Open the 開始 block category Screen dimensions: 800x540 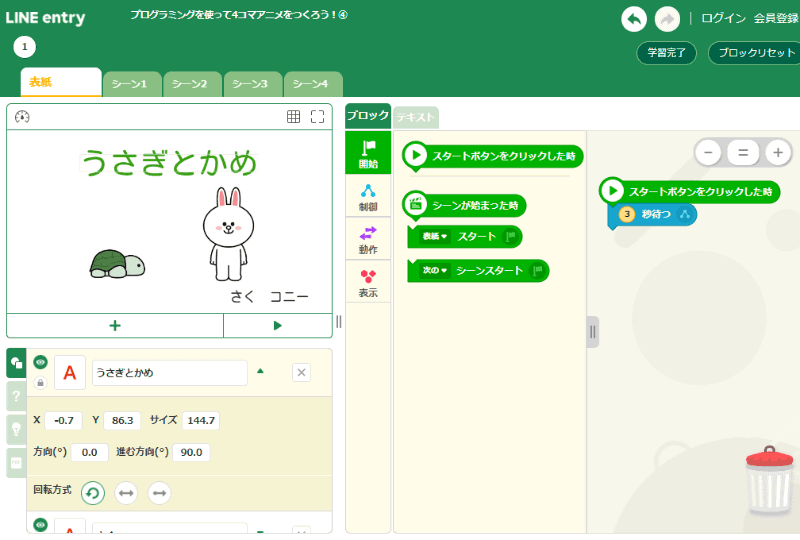coord(368,153)
